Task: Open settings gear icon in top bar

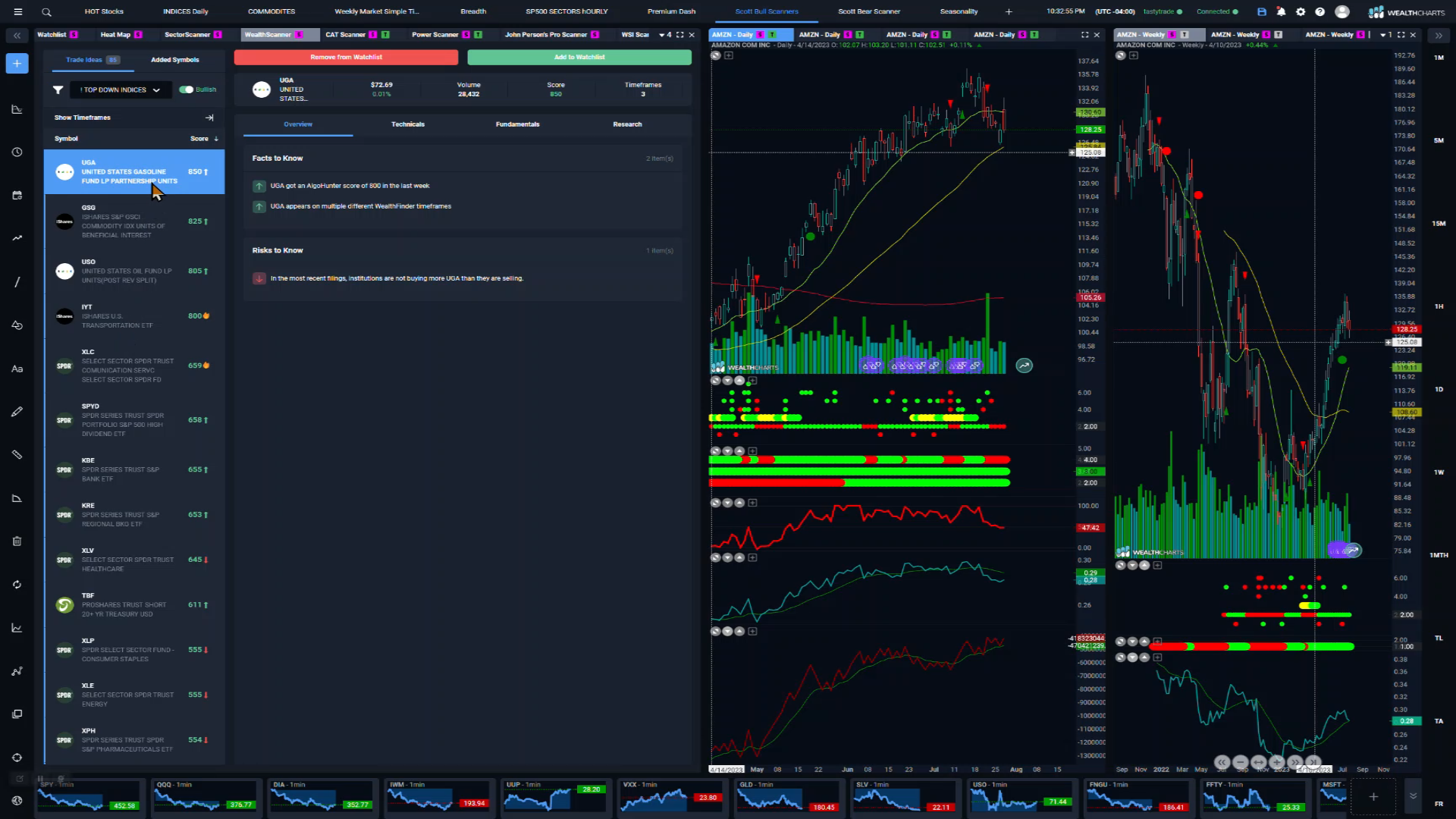Action: [x=1301, y=11]
